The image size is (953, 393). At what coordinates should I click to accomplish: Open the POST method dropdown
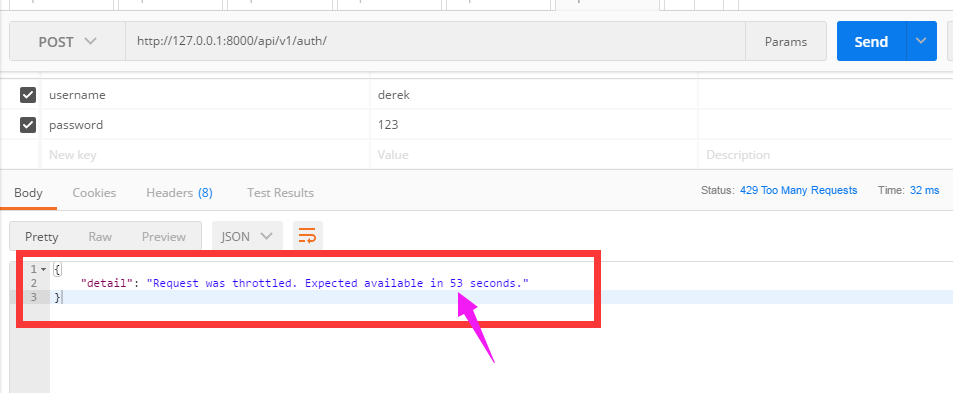coord(67,41)
